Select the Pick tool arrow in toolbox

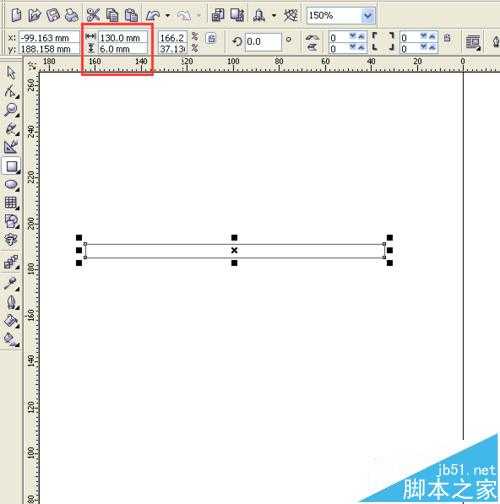click(11, 73)
